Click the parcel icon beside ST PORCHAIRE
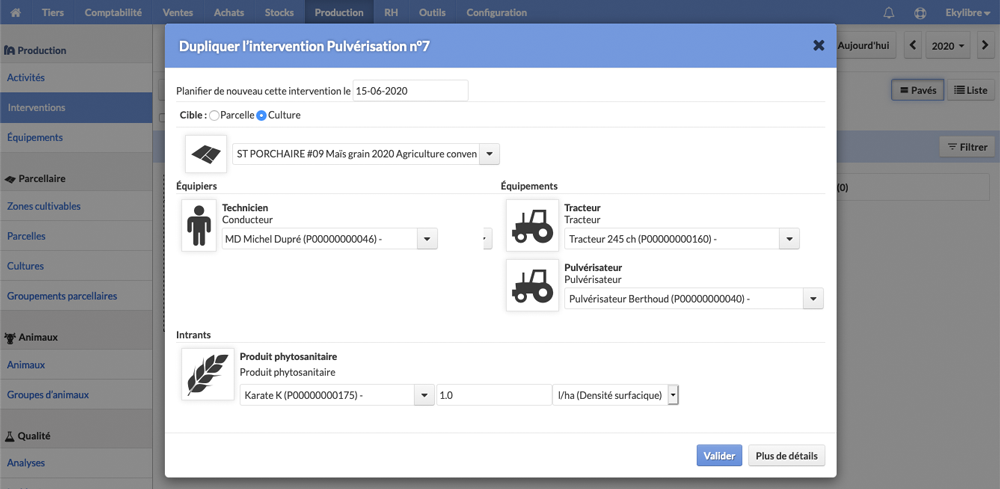 click(x=206, y=154)
